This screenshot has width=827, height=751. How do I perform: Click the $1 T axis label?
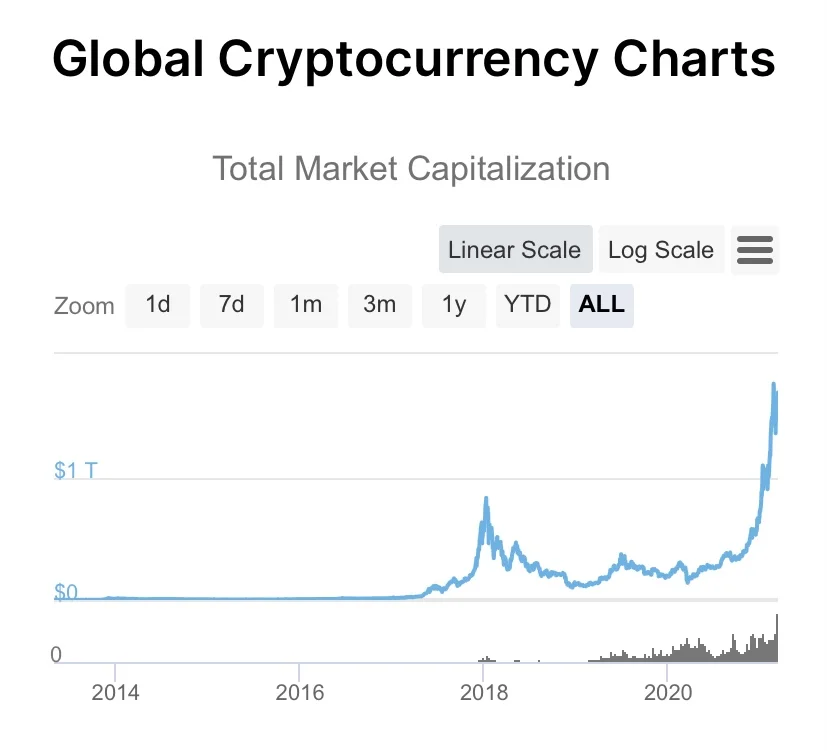(x=76, y=470)
